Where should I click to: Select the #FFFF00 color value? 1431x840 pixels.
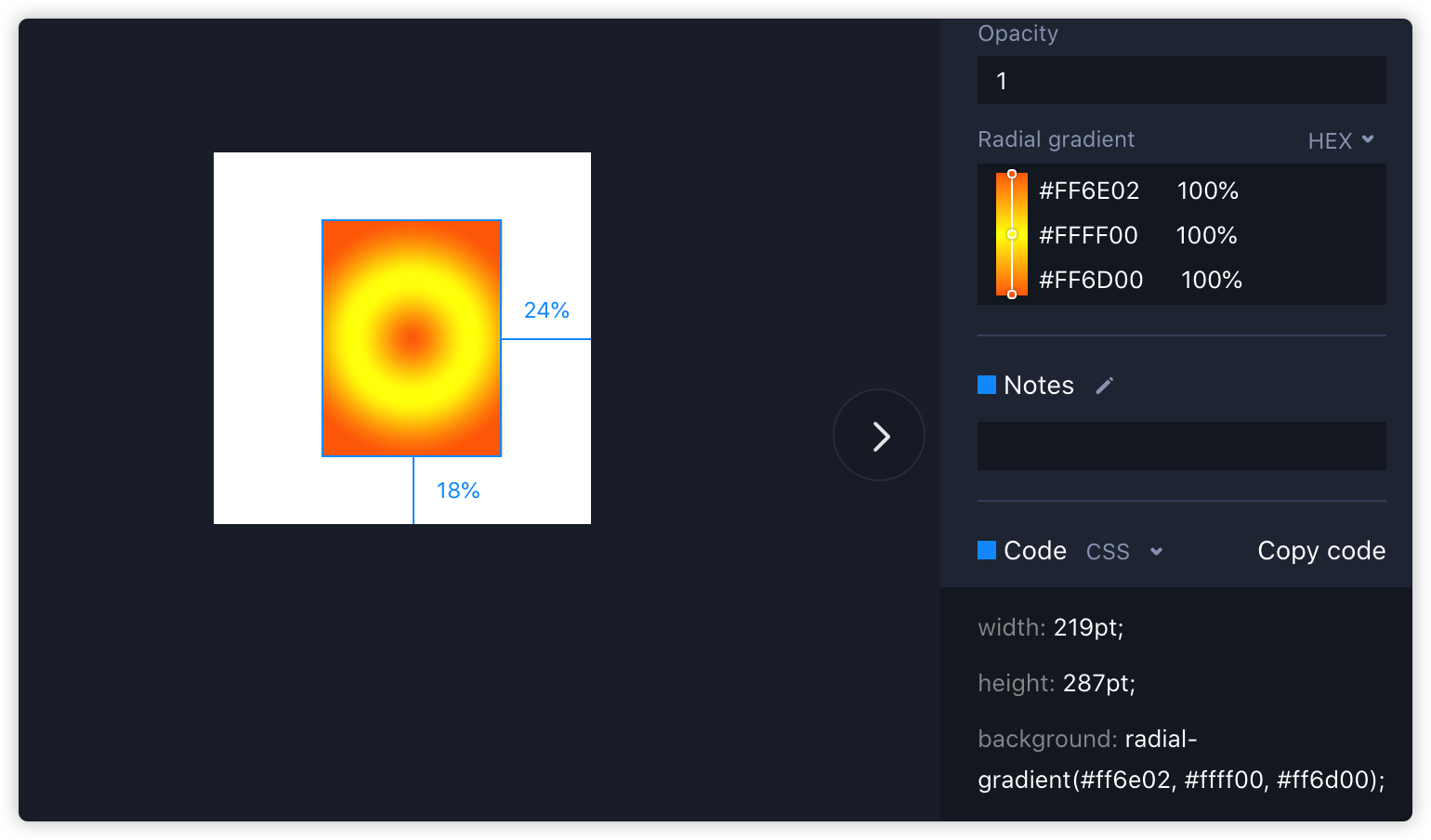1088,235
